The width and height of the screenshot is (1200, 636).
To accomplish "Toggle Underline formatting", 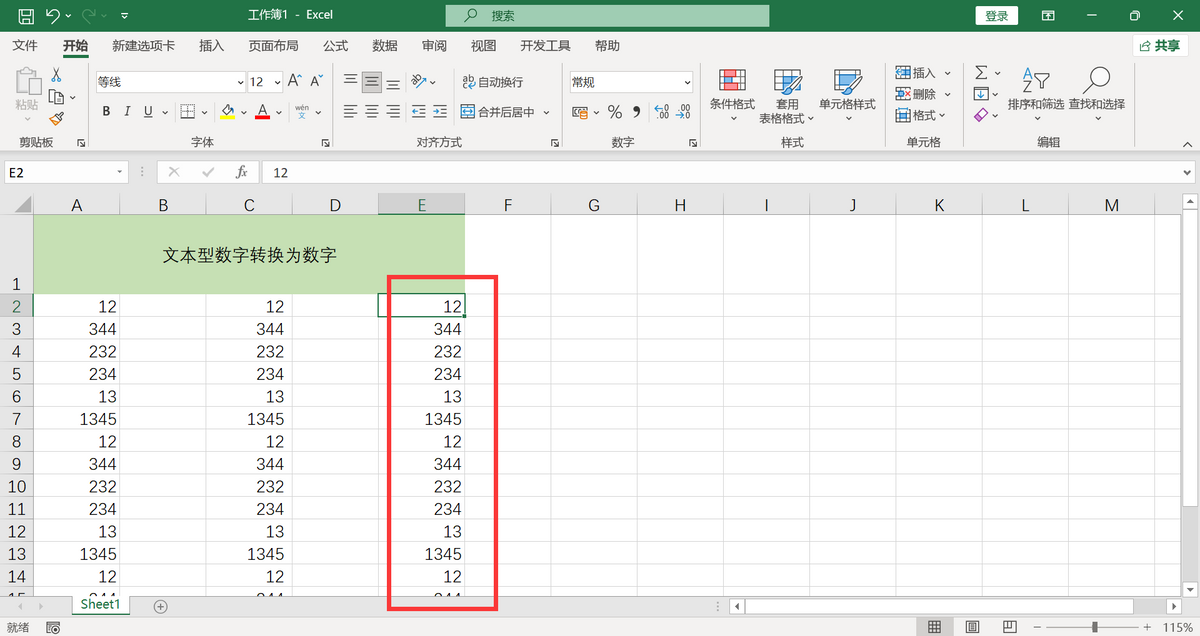I will [149, 112].
